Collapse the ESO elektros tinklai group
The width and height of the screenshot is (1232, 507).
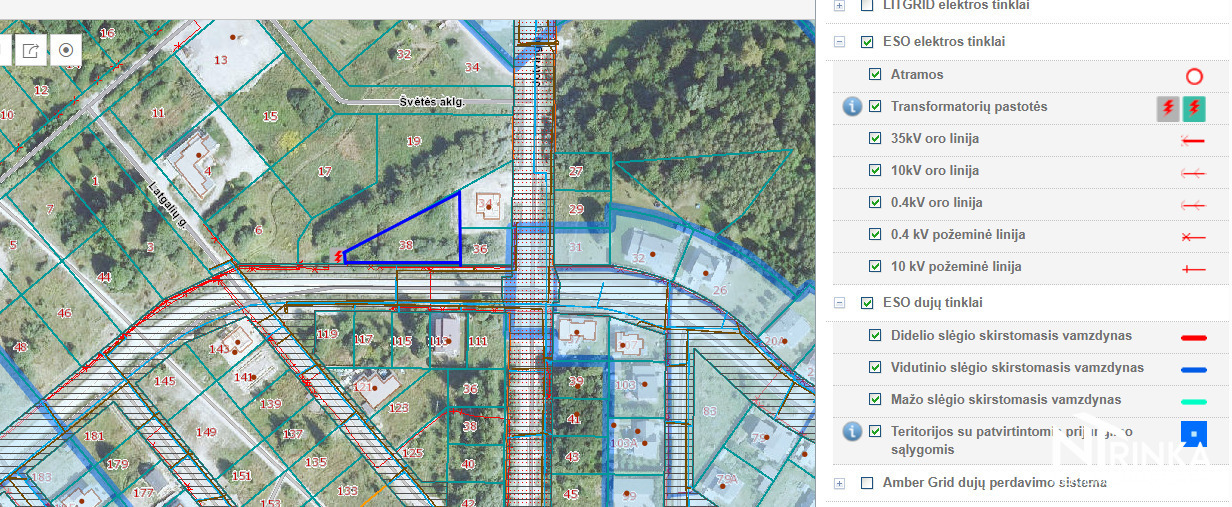839,42
